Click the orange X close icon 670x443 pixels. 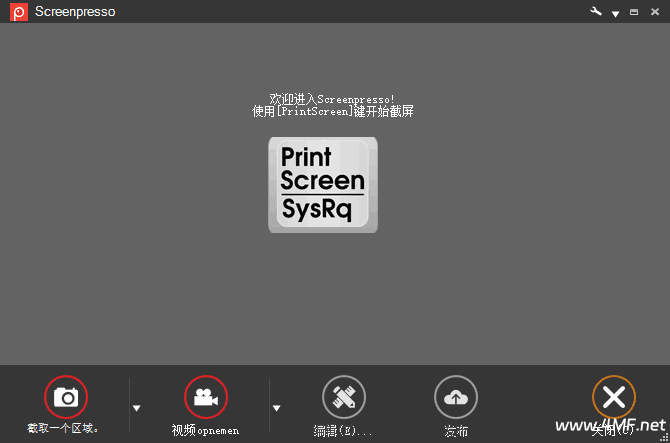point(613,397)
